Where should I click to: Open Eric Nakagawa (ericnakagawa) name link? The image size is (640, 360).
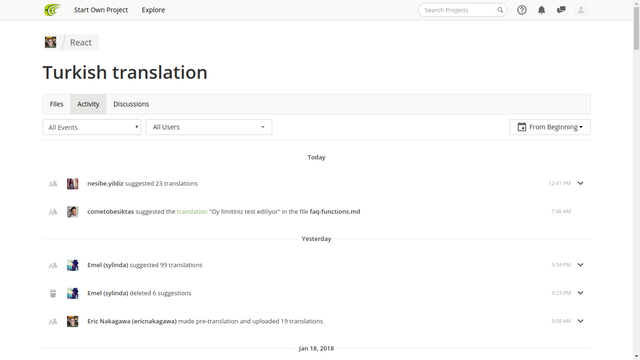click(x=132, y=321)
